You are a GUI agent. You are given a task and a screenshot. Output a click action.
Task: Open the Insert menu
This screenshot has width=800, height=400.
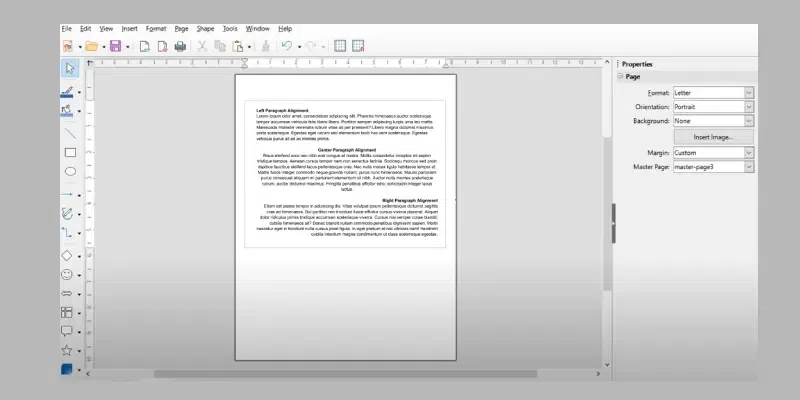coord(129,29)
